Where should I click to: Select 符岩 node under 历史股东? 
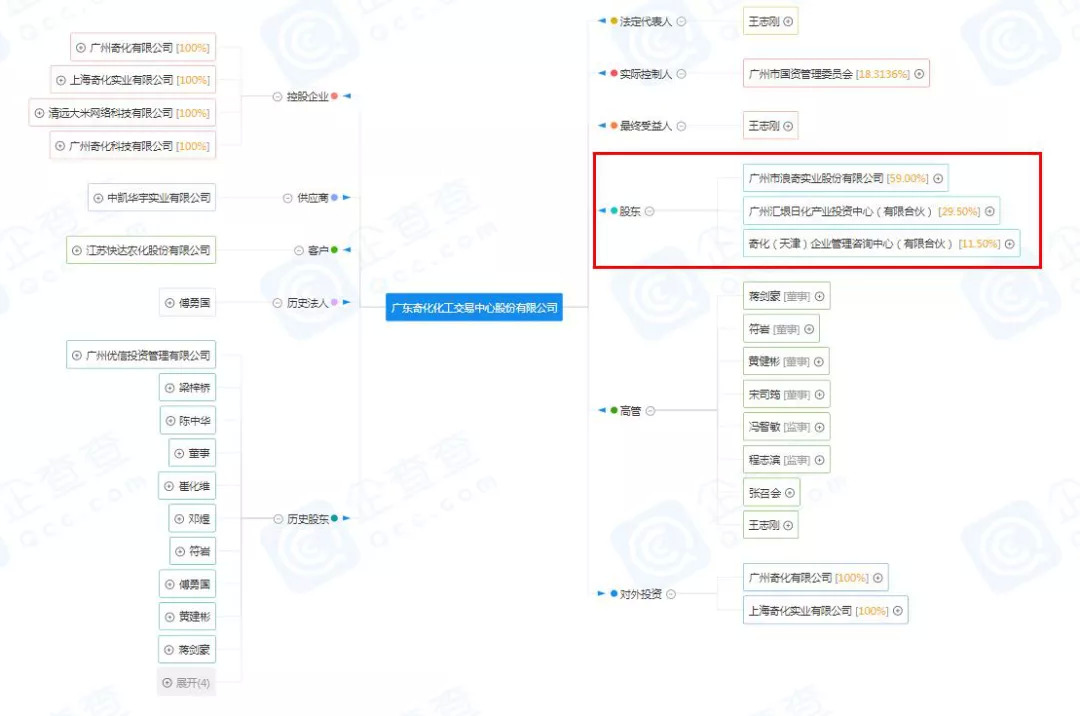(x=192, y=551)
